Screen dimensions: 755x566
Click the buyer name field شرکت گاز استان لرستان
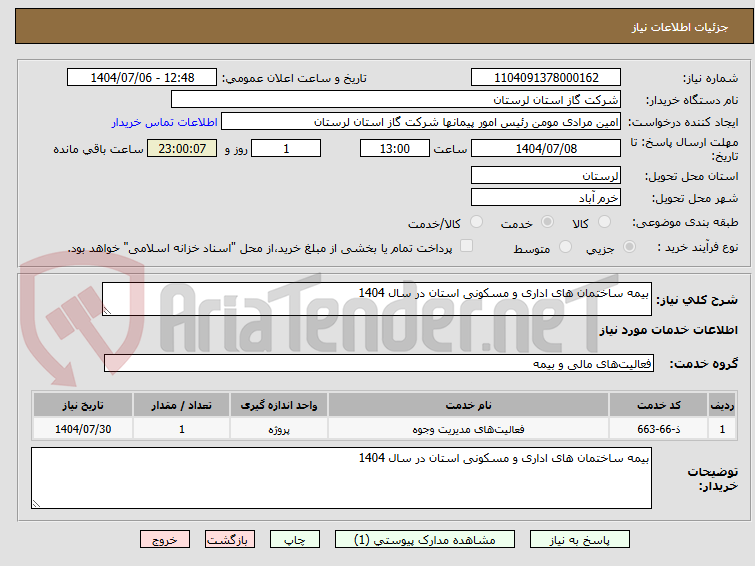[x=396, y=99]
